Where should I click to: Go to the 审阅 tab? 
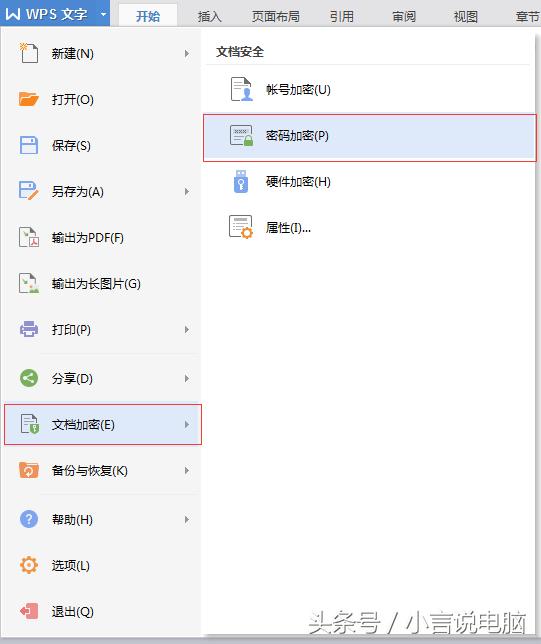pyautogui.click(x=404, y=16)
